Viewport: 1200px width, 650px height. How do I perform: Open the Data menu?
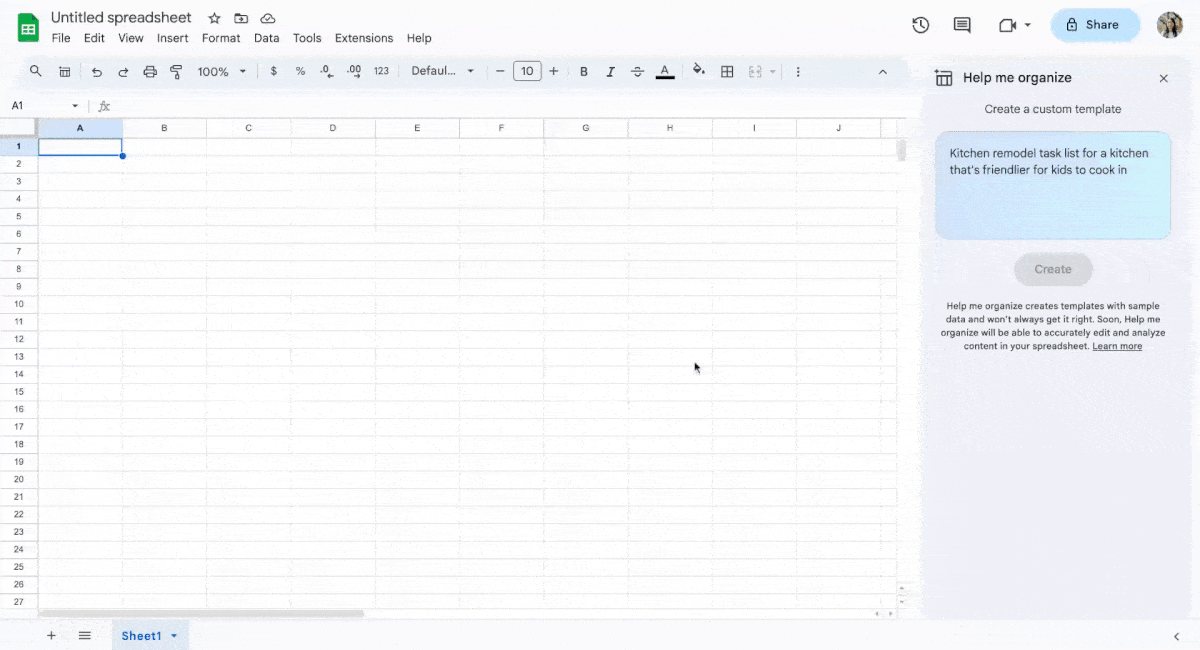tap(267, 38)
